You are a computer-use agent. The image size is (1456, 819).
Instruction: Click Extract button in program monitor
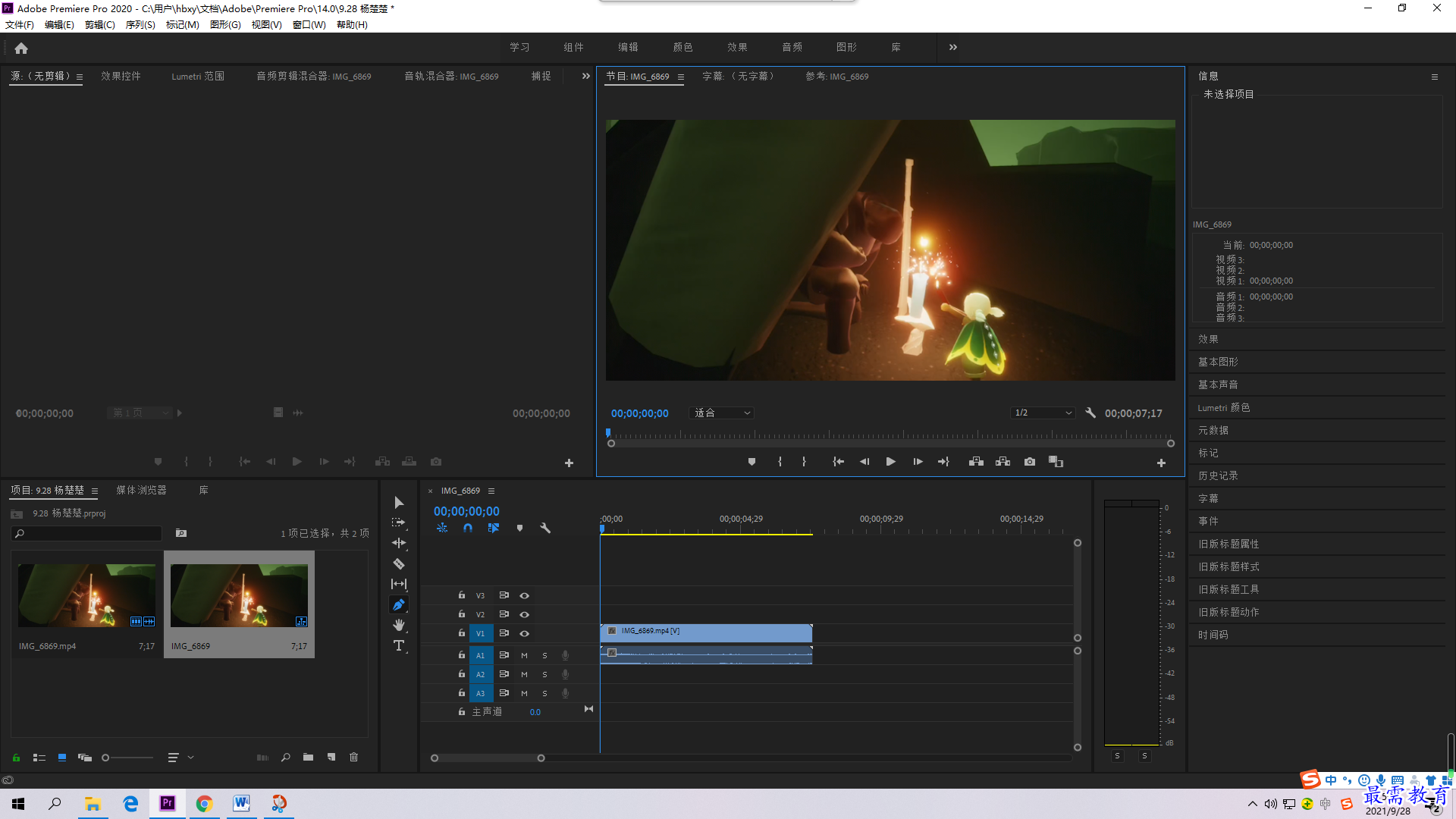pos(1003,462)
